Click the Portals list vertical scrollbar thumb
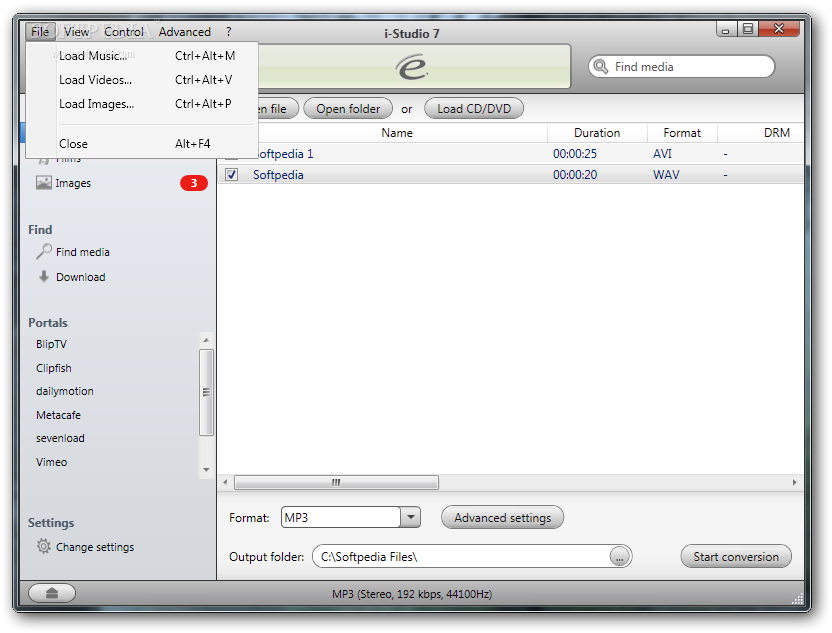Viewport: 832px width, 633px height. click(206, 392)
